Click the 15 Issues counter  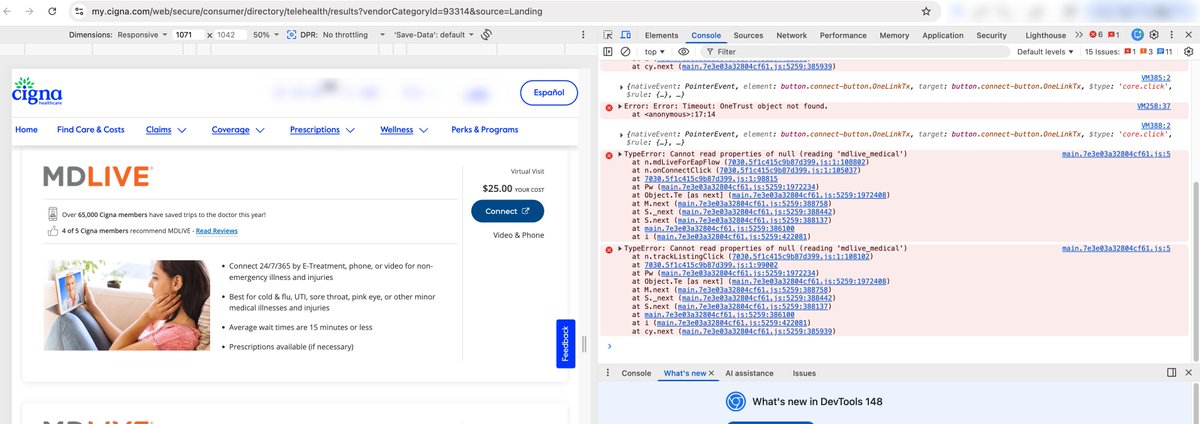click(x=1128, y=51)
